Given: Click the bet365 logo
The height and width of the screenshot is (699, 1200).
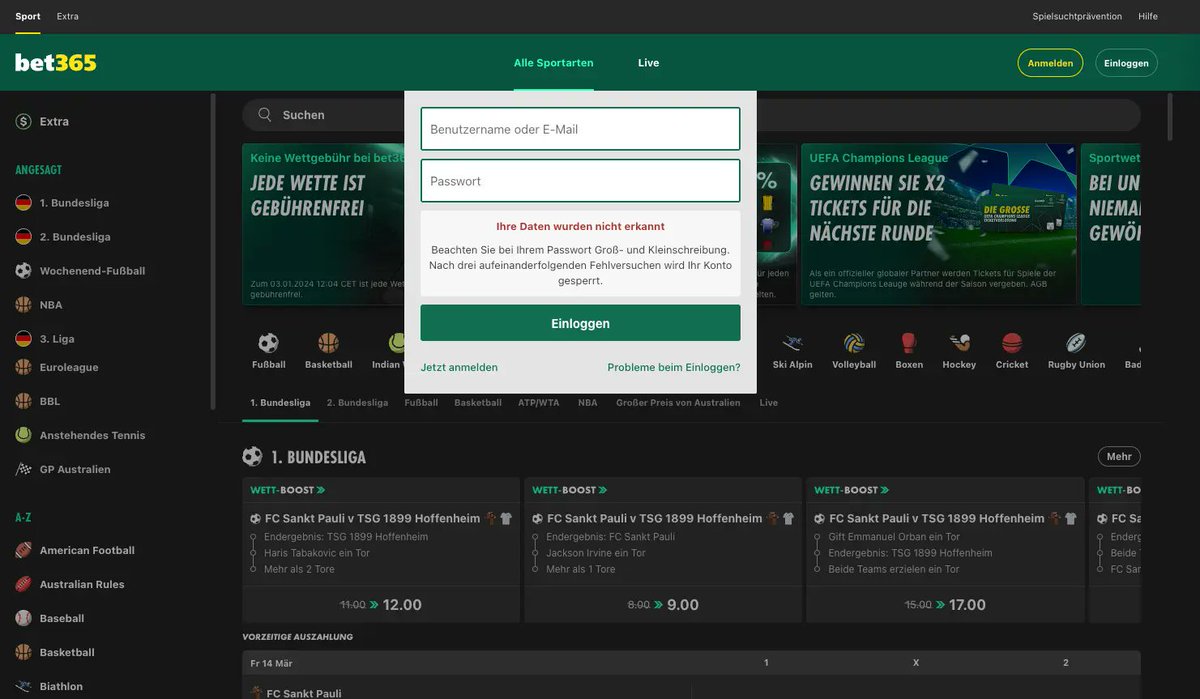Looking at the screenshot, I should (x=56, y=62).
